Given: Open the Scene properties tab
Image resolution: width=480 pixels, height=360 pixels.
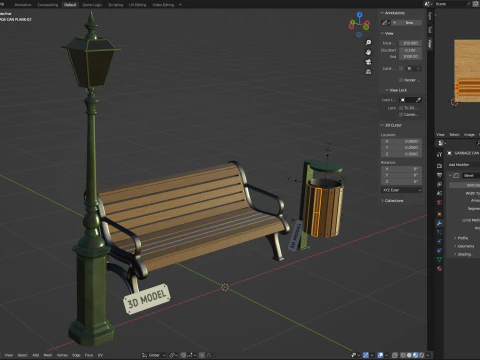Looking at the screenshot, I should point(439,193).
